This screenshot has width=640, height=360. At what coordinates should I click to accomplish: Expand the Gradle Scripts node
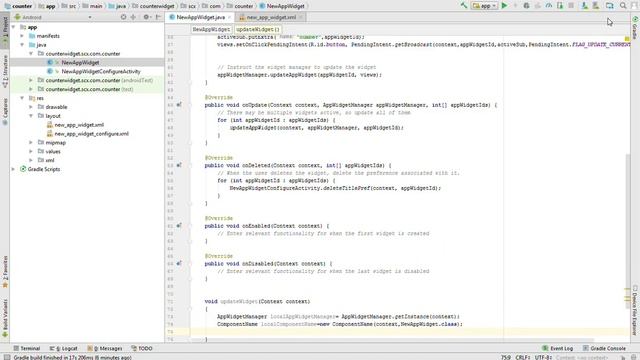[x=13, y=169]
